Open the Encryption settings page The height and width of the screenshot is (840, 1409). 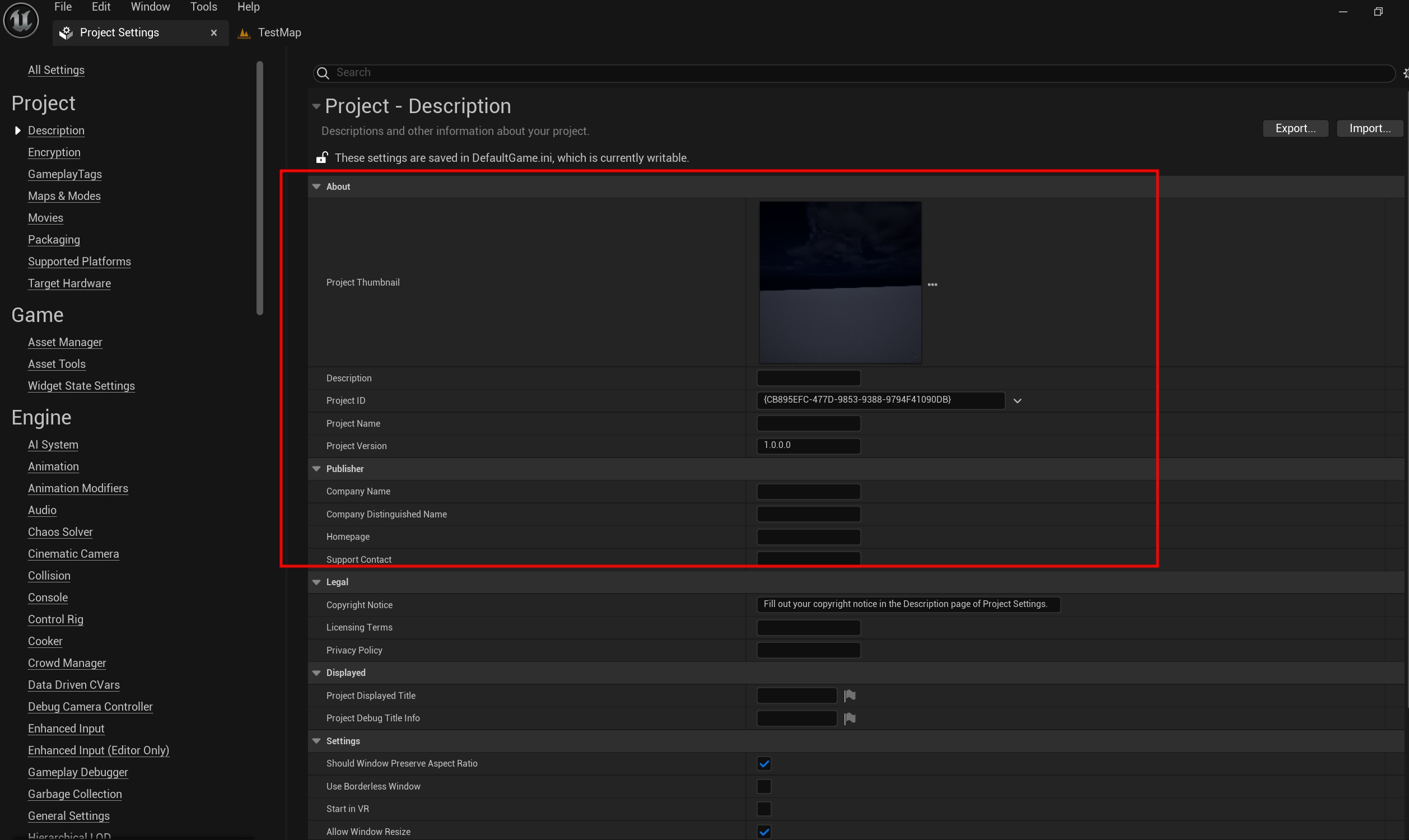pyautogui.click(x=54, y=152)
